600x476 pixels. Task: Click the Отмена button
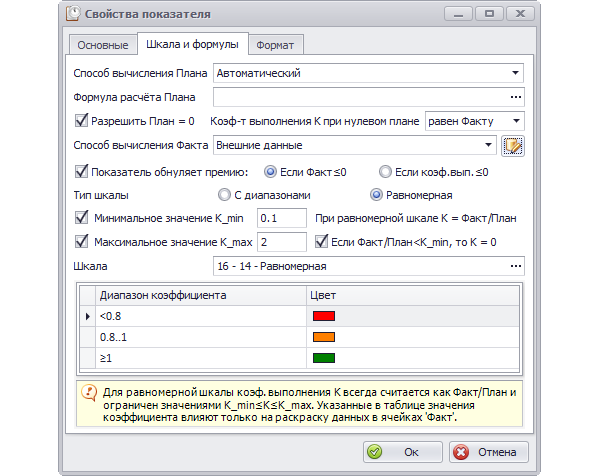pos(489,452)
